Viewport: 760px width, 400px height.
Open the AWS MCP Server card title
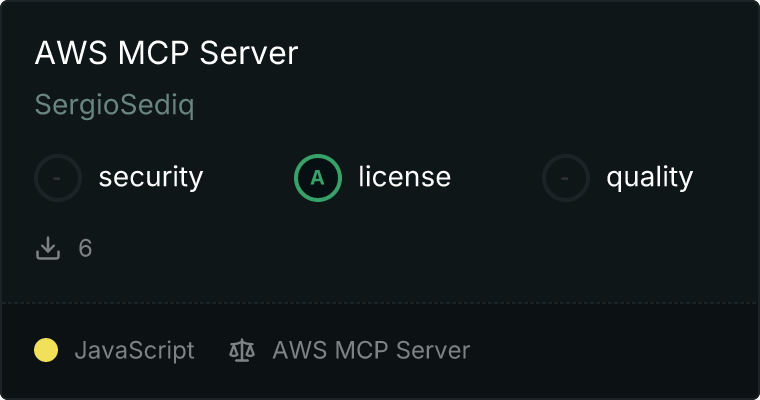click(x=166, y=53)
